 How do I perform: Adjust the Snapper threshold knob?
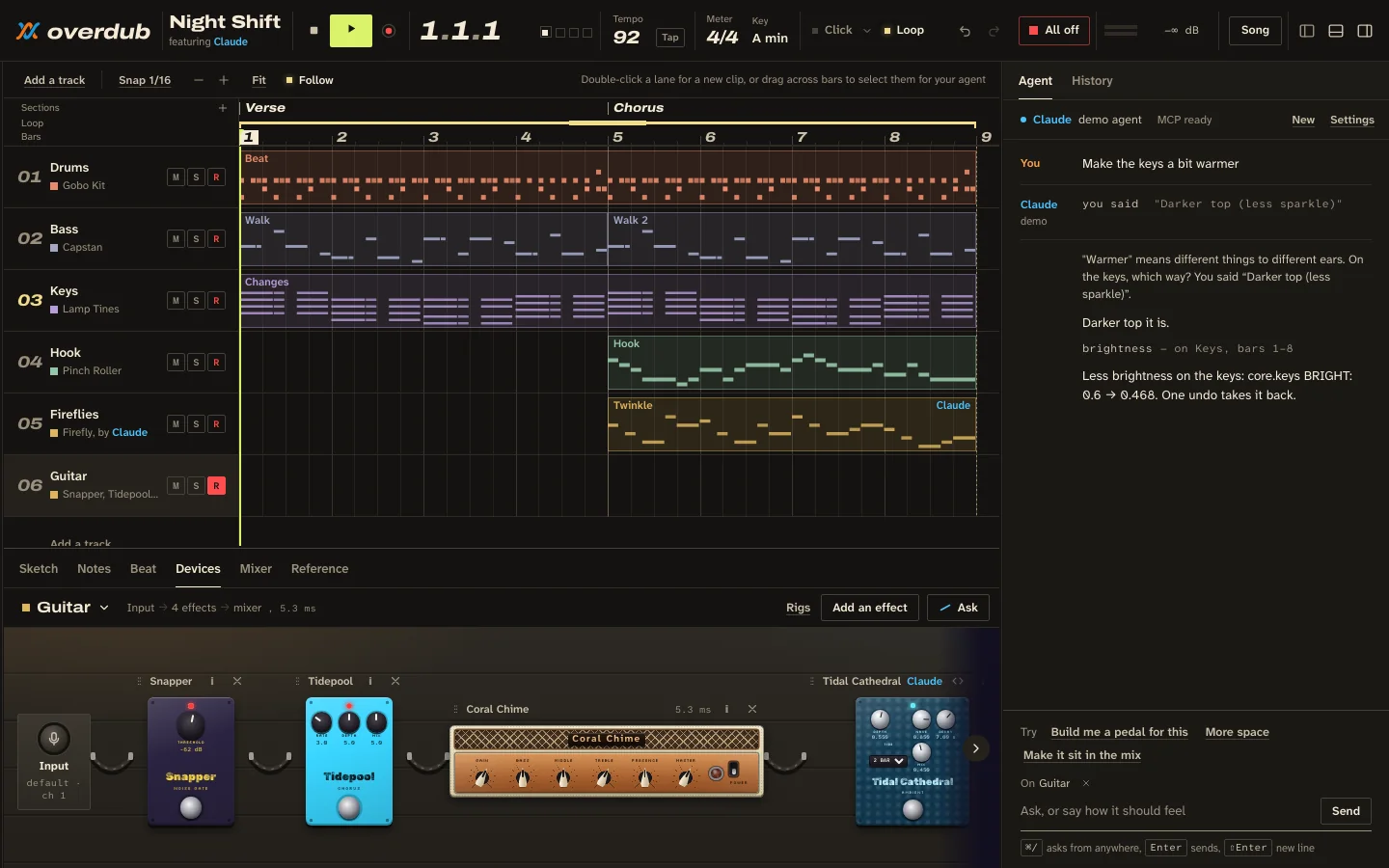(191, 723)
